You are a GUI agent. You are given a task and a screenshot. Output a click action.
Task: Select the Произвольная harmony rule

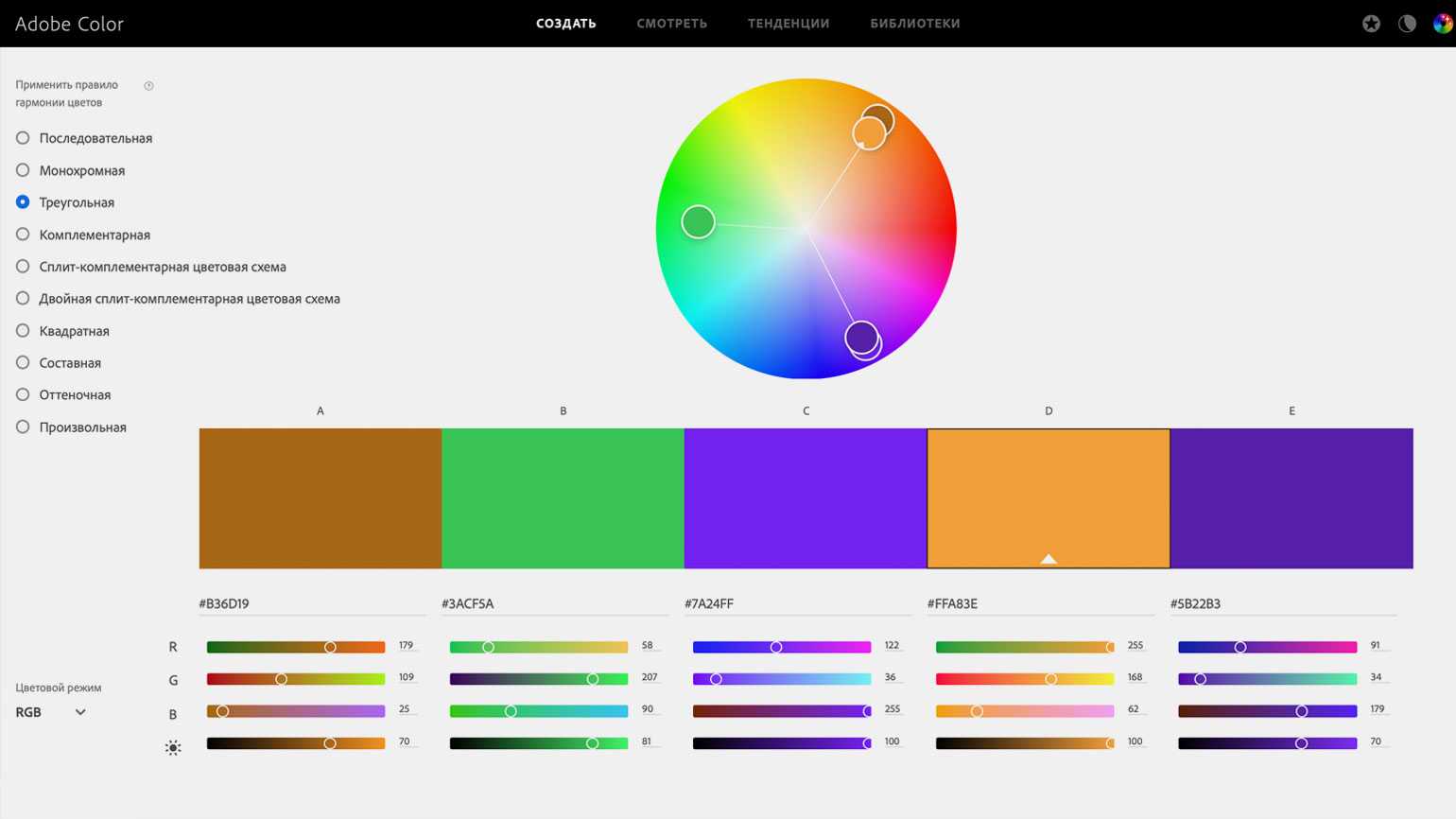tap(23, 427)
